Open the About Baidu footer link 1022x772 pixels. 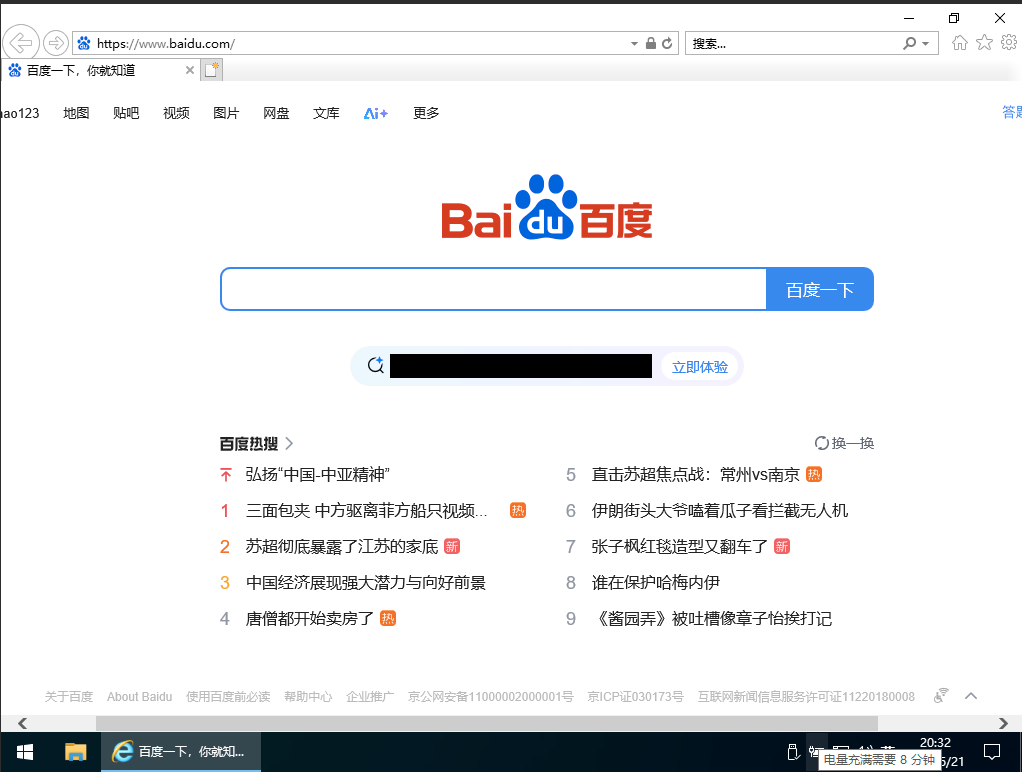coord(139,696)
